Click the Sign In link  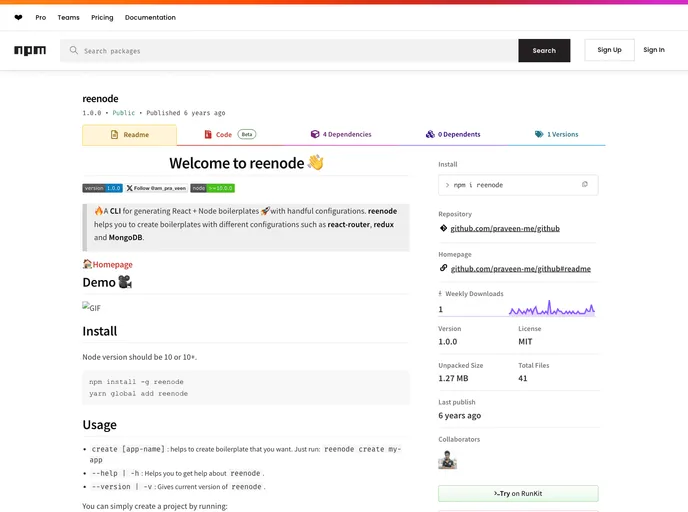(x=654, y=50)
